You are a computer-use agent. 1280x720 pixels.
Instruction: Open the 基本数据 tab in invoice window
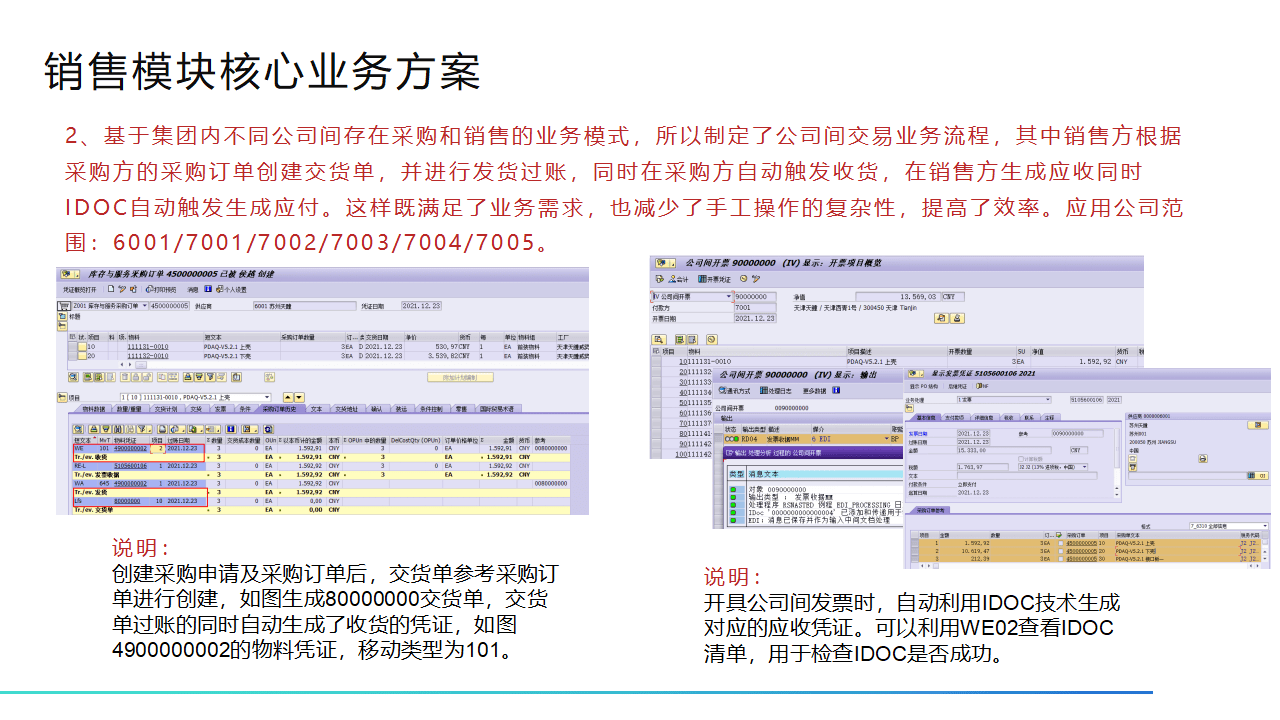926,418
